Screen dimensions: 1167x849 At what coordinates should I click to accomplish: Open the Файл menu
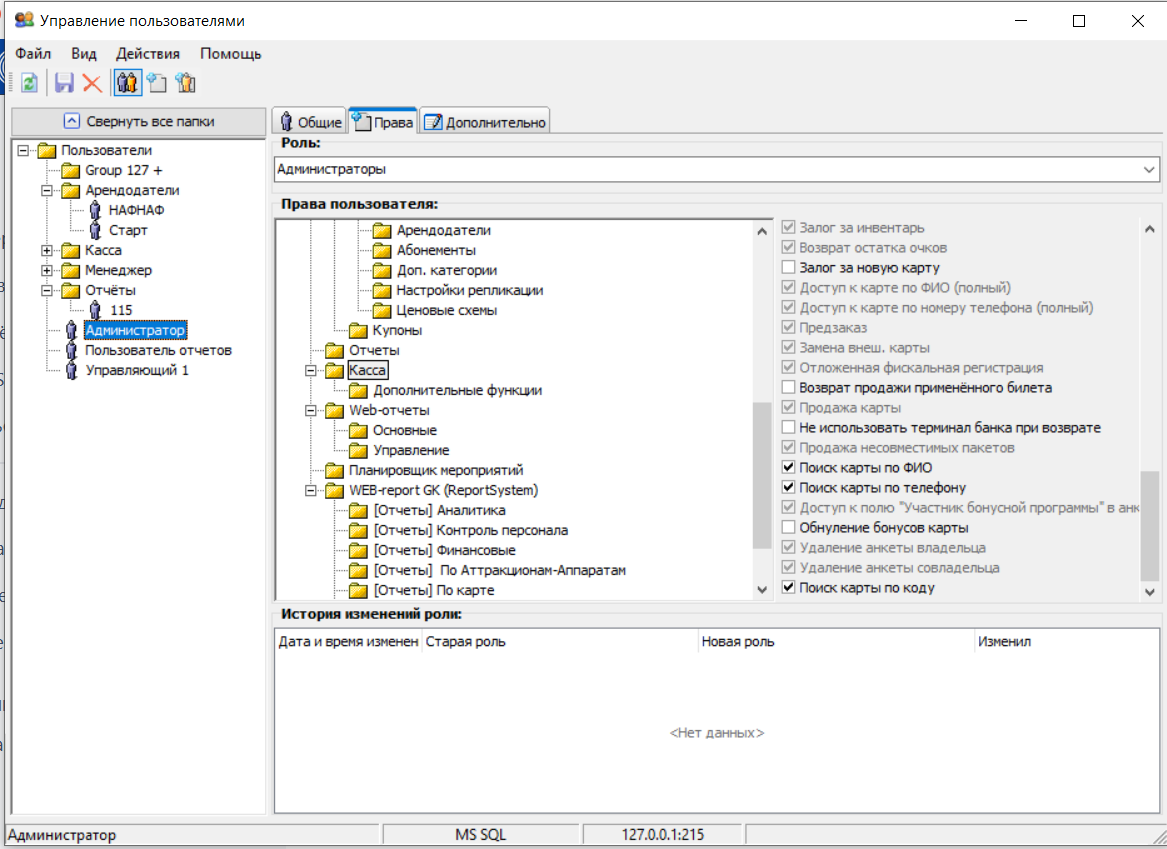pos(33,54)
